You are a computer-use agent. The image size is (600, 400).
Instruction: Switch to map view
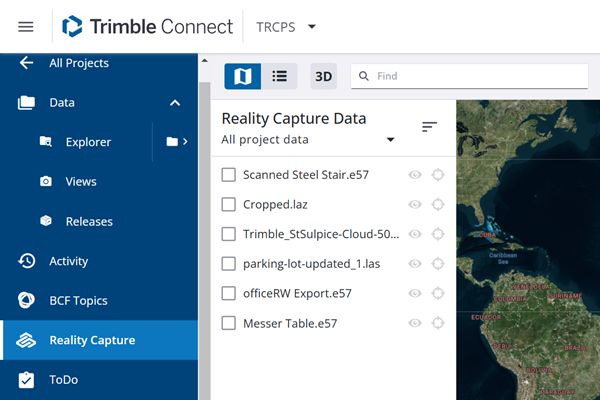pos(242,76)
